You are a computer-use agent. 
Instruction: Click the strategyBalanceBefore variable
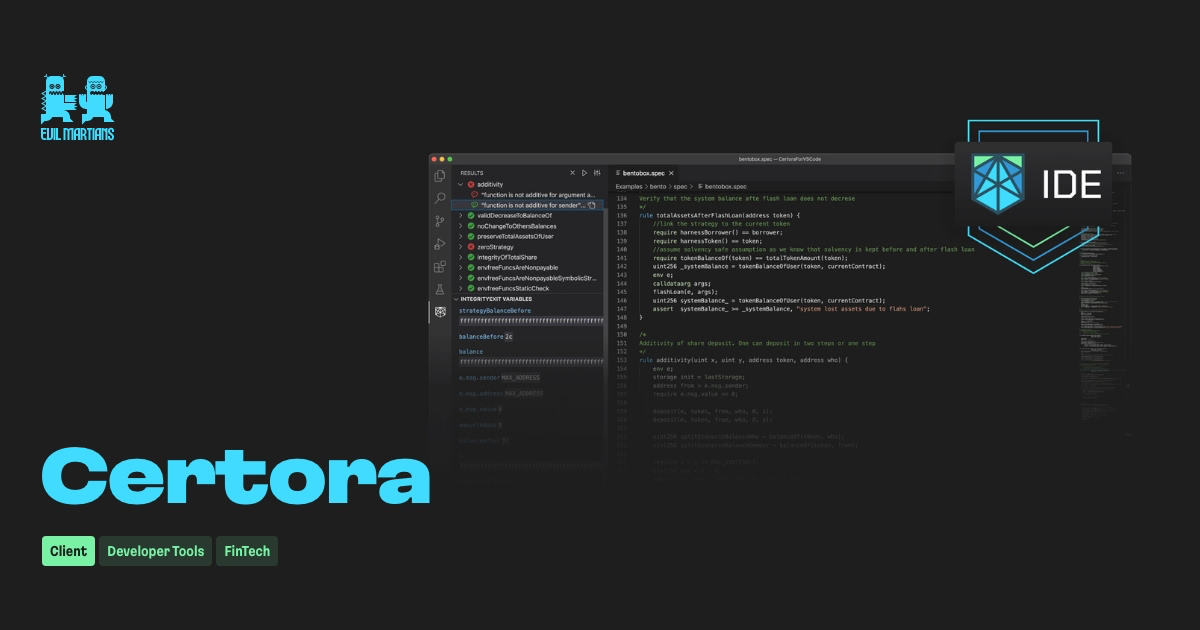tap(495, 311)
